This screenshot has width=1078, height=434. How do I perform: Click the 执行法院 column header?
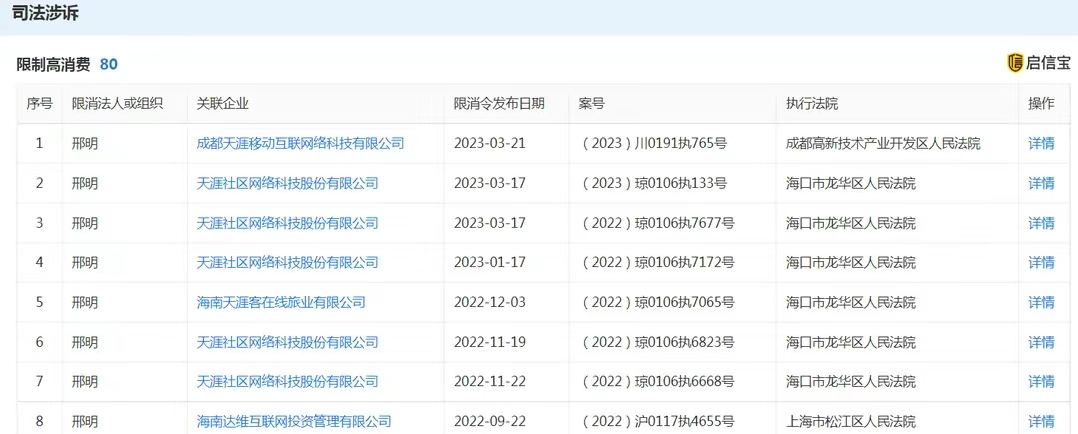(x=812, y=104)
